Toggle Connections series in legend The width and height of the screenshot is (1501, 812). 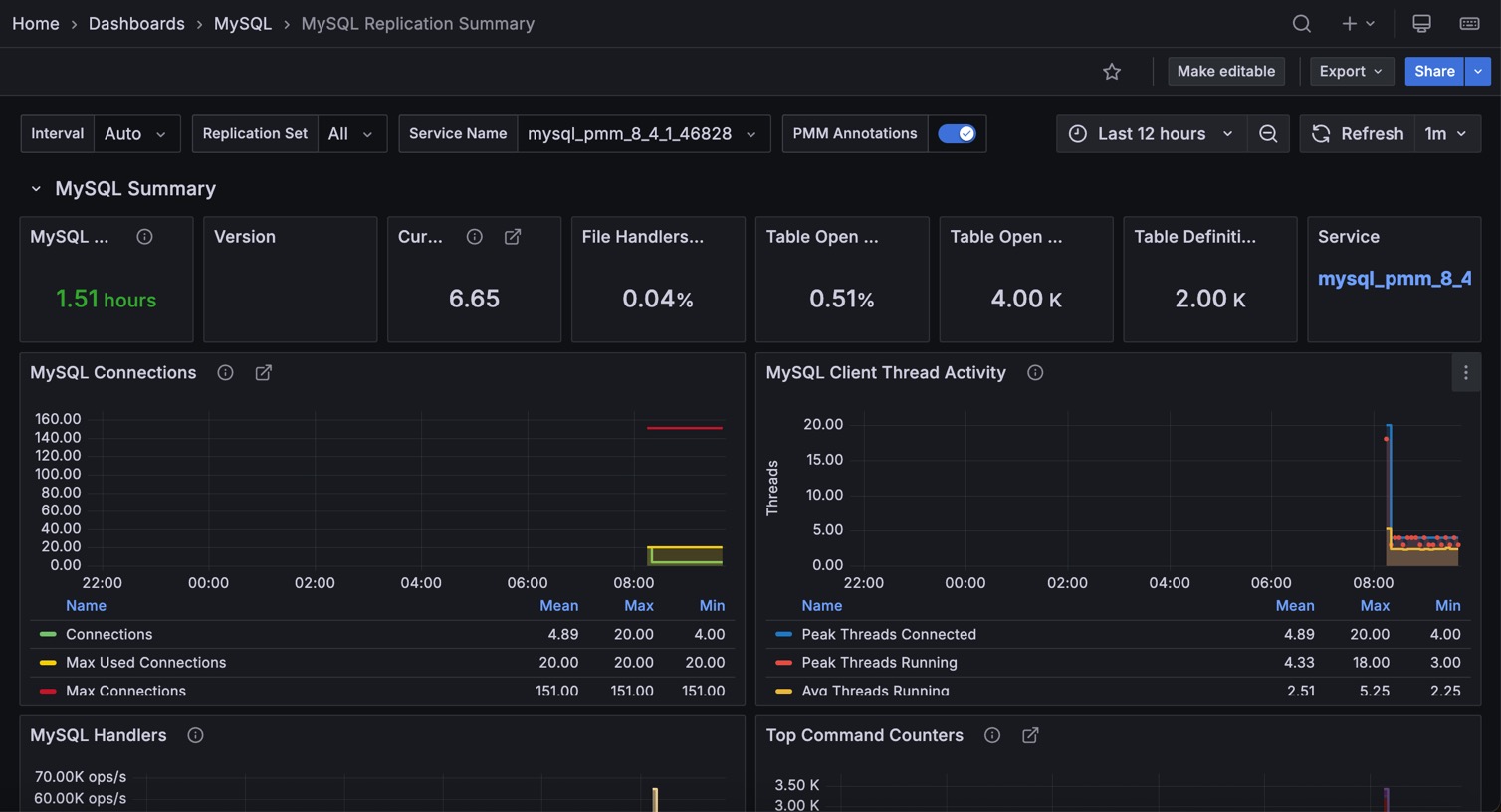click(108, 634)
